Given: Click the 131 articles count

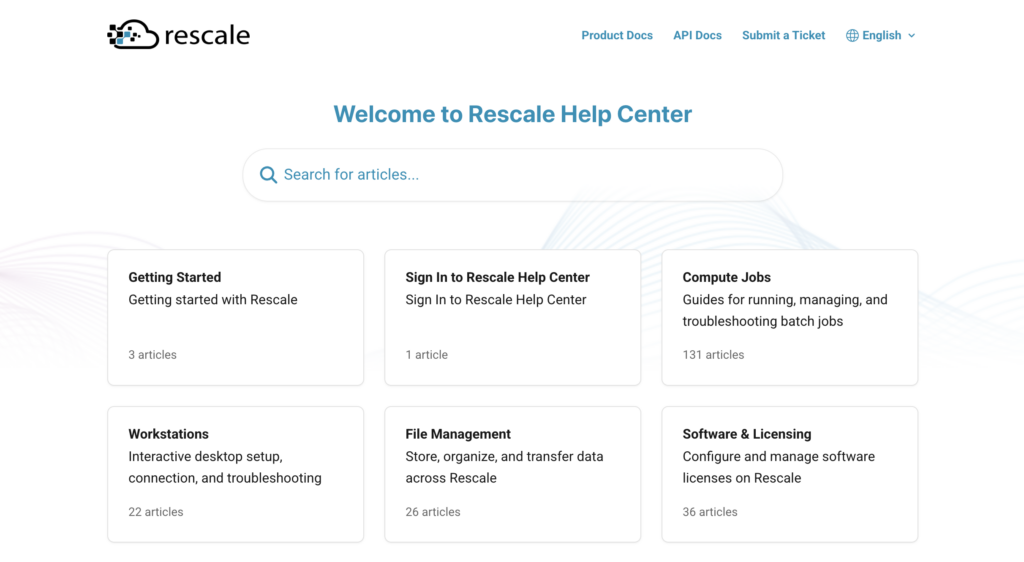Looking at the screenshot, I should (713, 355).
